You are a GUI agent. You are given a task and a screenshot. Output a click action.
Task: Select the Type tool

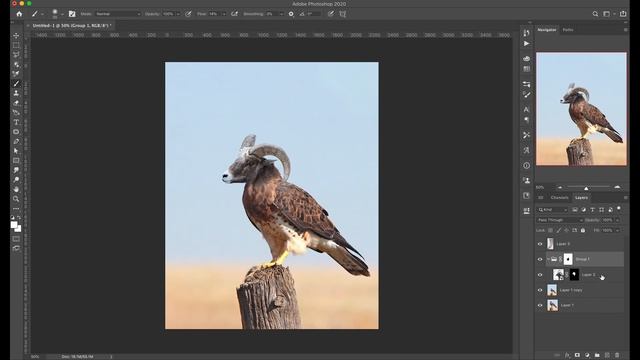pyautogui.click(x=16, y=122)
